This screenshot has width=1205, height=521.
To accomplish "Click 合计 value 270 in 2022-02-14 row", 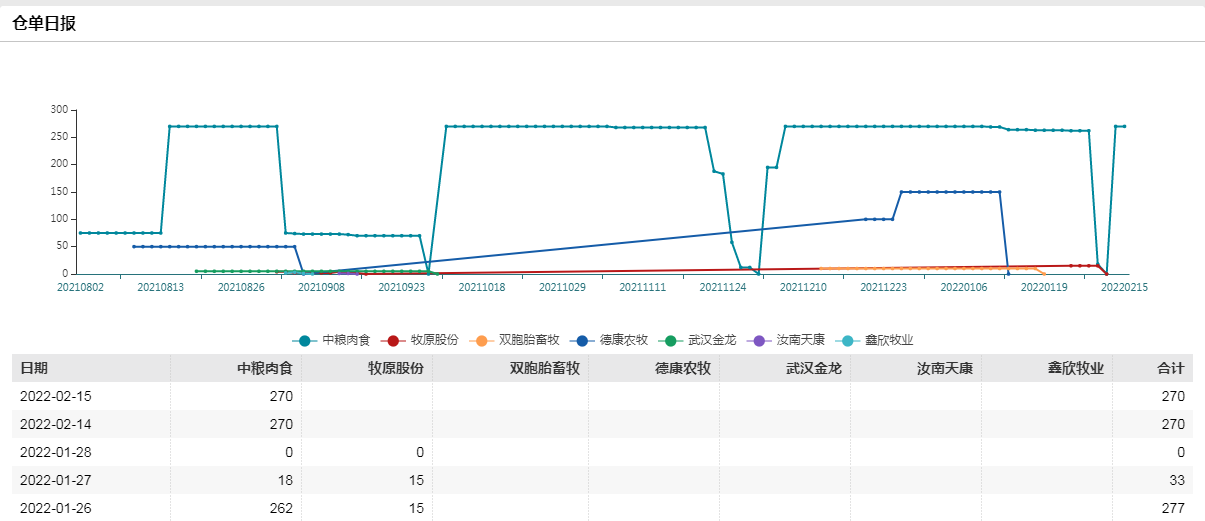I will tap(1172, 424).
